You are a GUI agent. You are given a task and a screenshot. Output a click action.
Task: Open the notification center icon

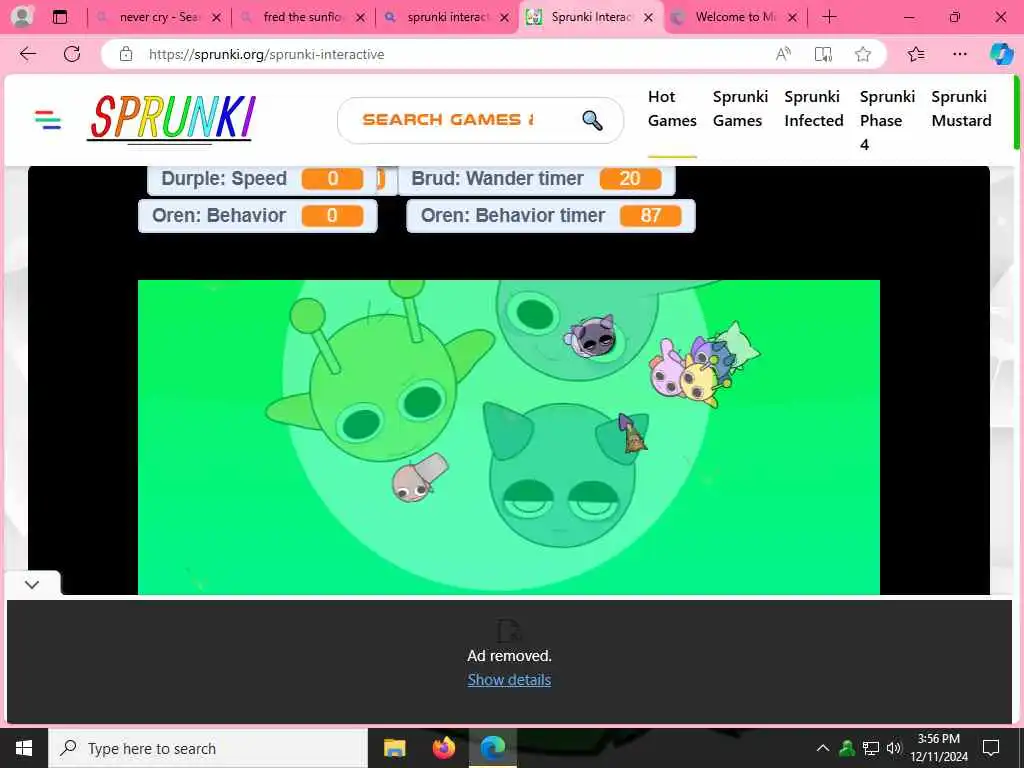[x=991, y=748]
